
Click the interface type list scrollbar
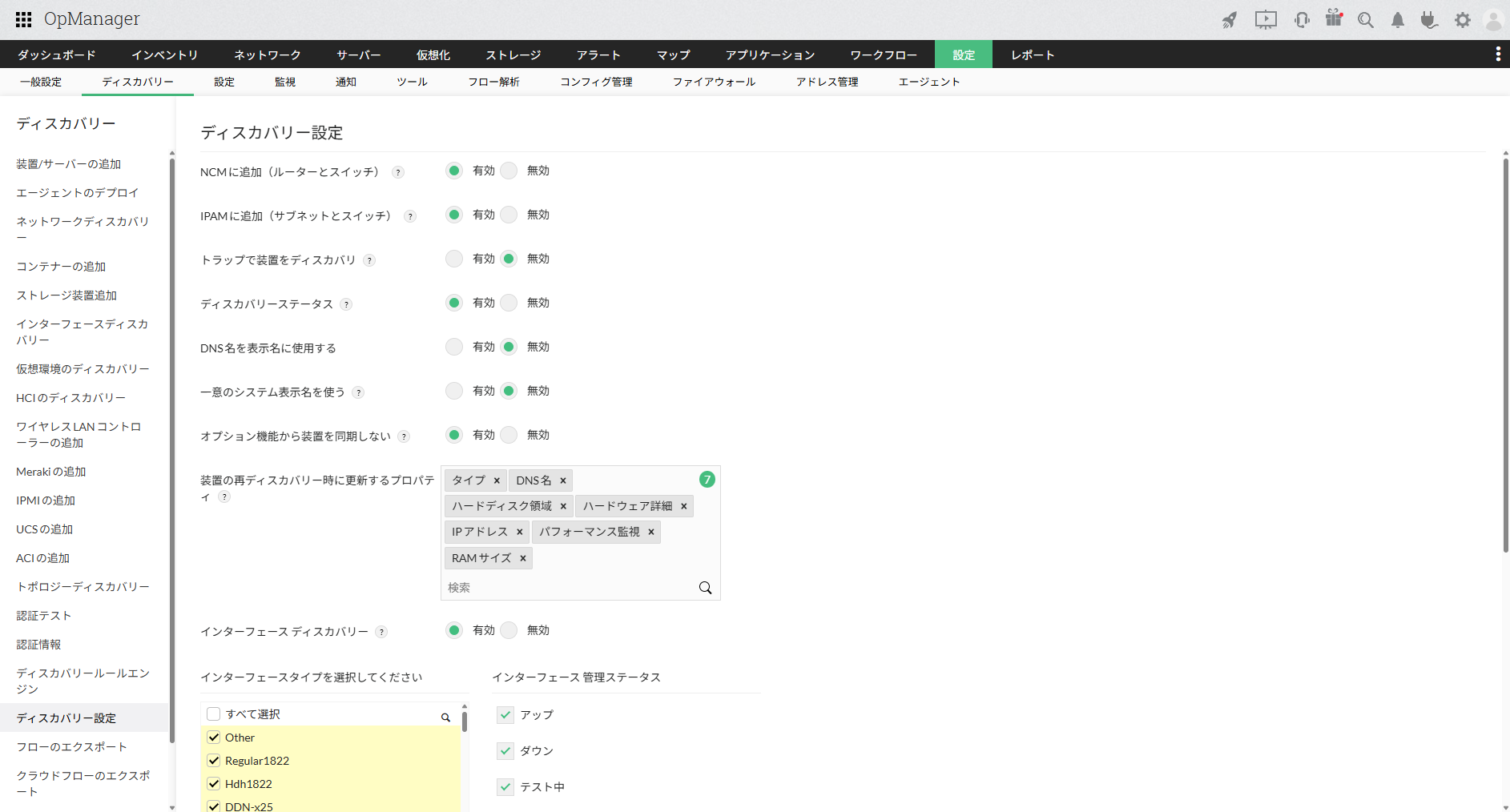464,721
